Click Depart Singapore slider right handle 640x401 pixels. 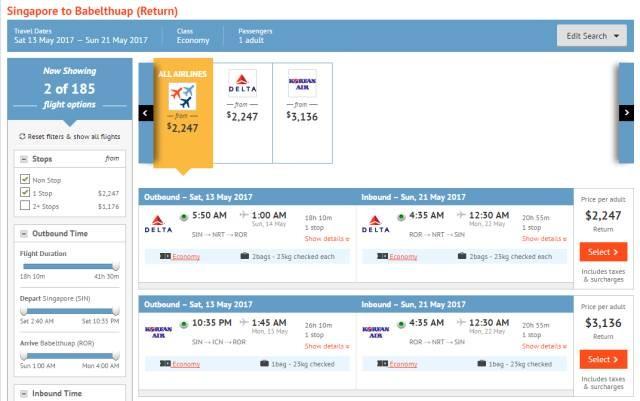[116, 311]
